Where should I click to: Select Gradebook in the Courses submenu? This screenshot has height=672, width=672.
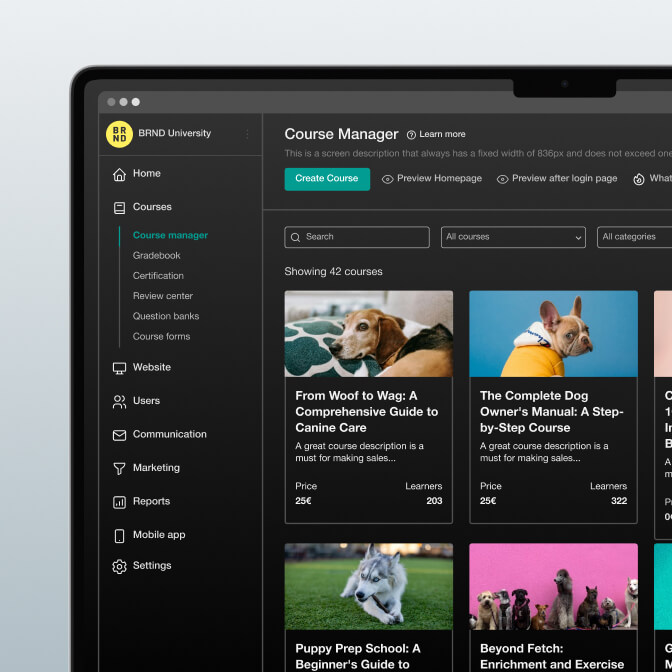[x=157, y=256]
